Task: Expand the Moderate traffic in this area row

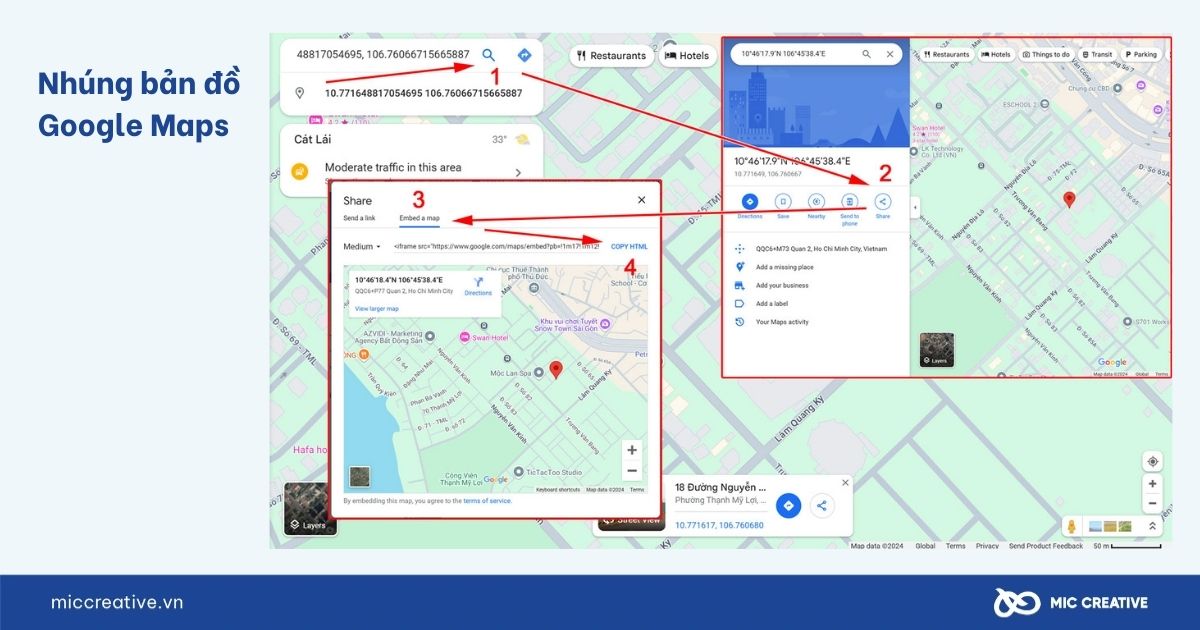Action: coord(518,172)
